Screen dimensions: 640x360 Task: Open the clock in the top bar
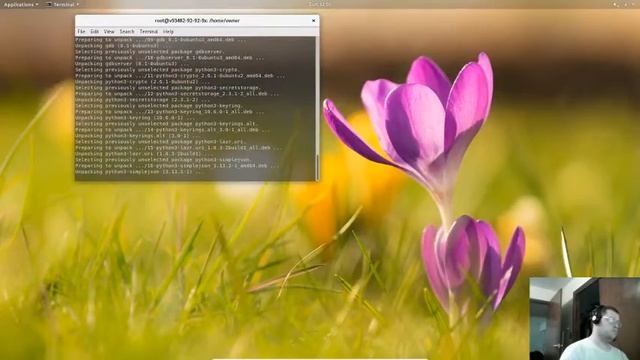[x=320, y=4]
